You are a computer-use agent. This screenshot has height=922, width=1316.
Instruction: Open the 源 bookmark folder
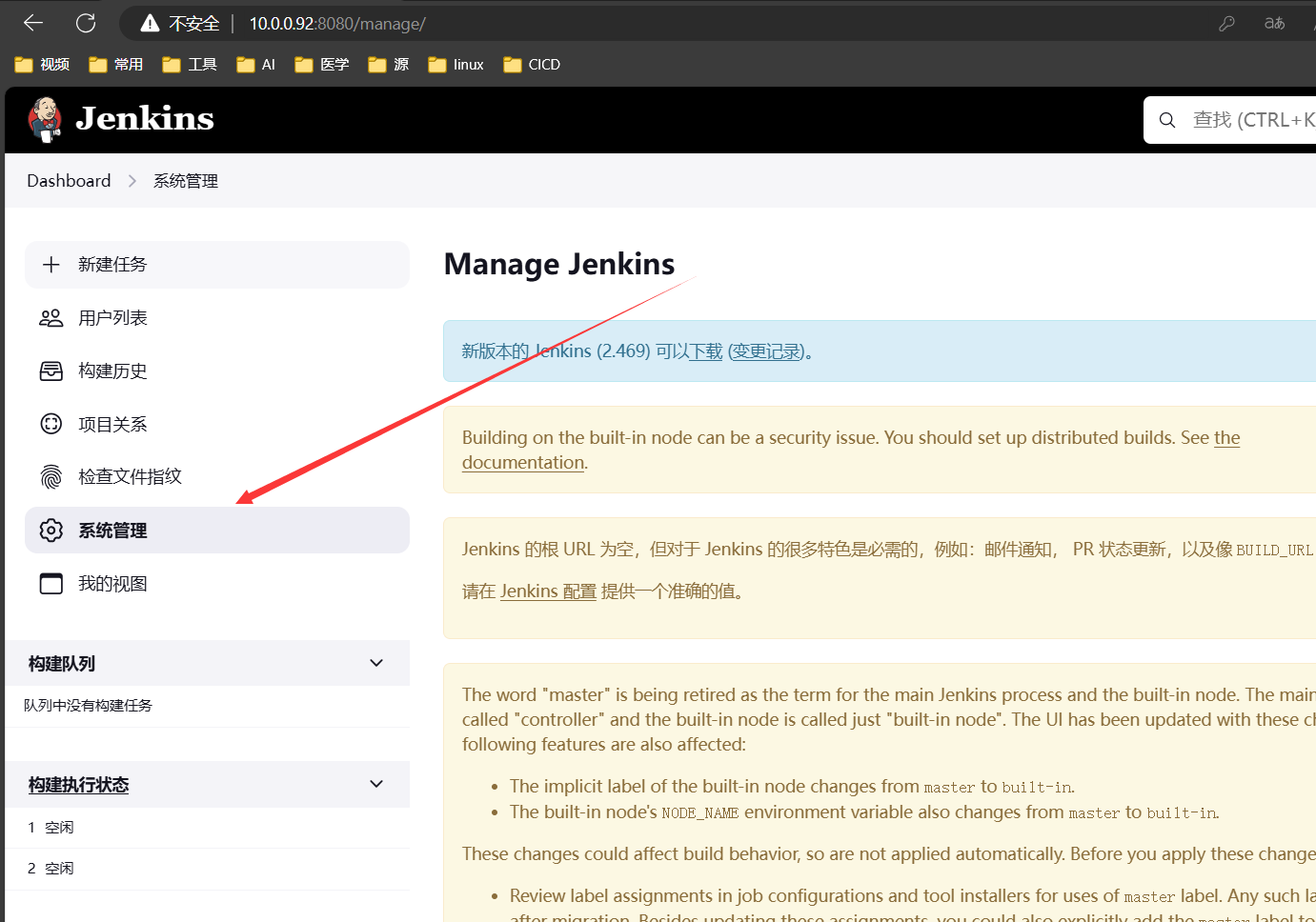(x=388, y=65)
